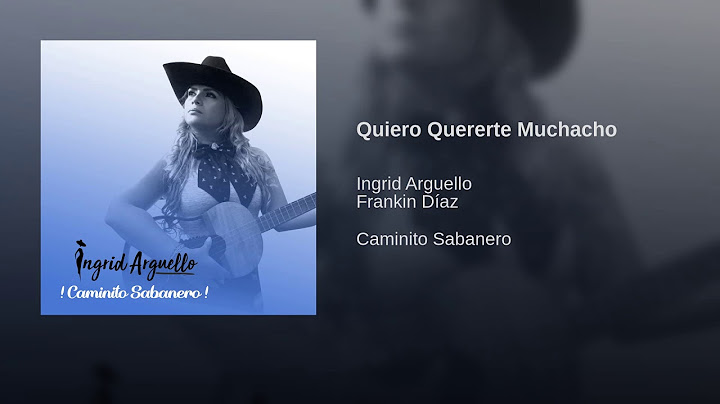Viewport: 720px width, 404px height.
Task: Click the guitar neck on album cover
Action: pos(288,212)
